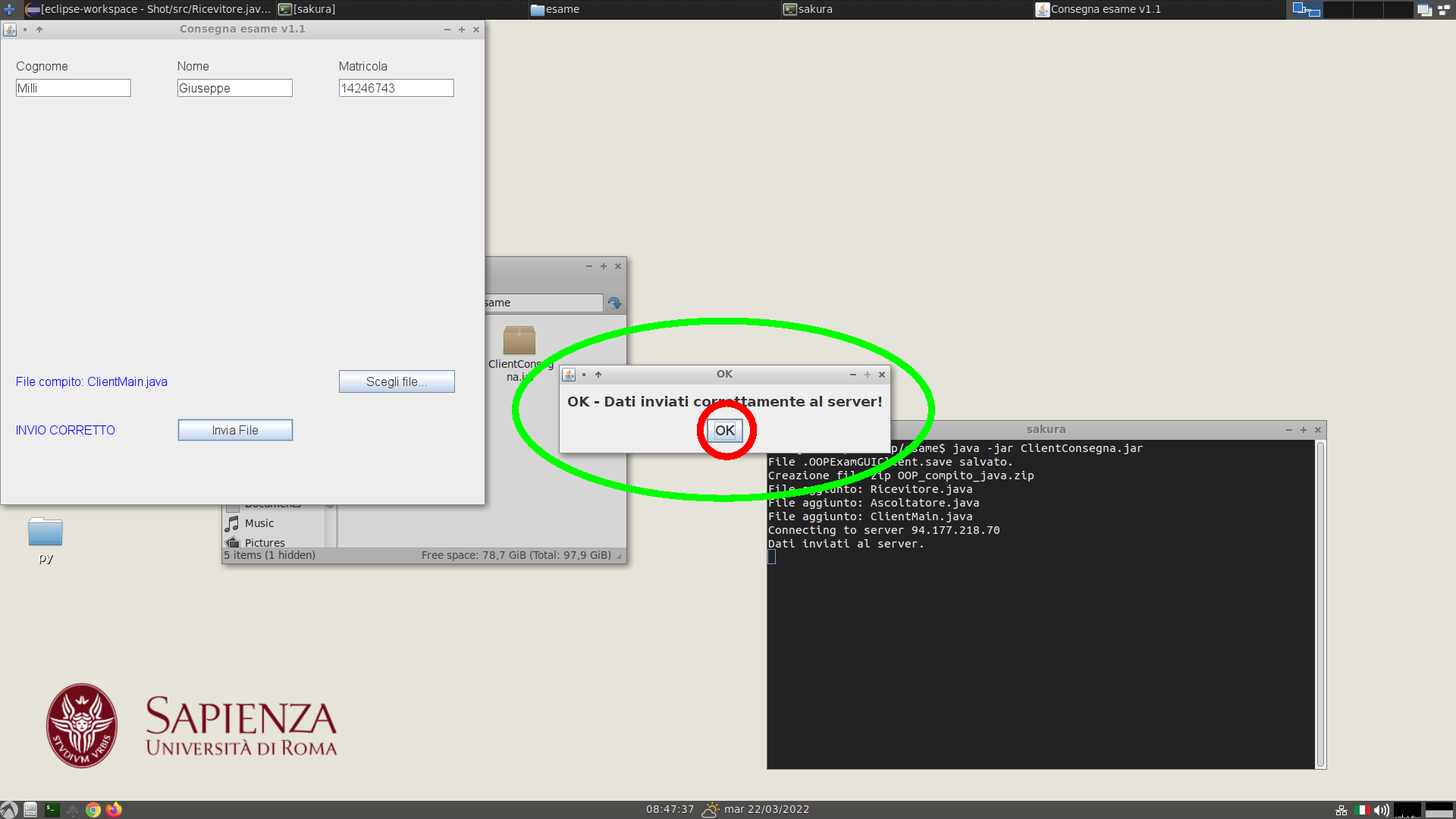The image size is (1456, 819).
Task: Launch Google Chrome from the bottom panel
Action: [x=93, y=810]
